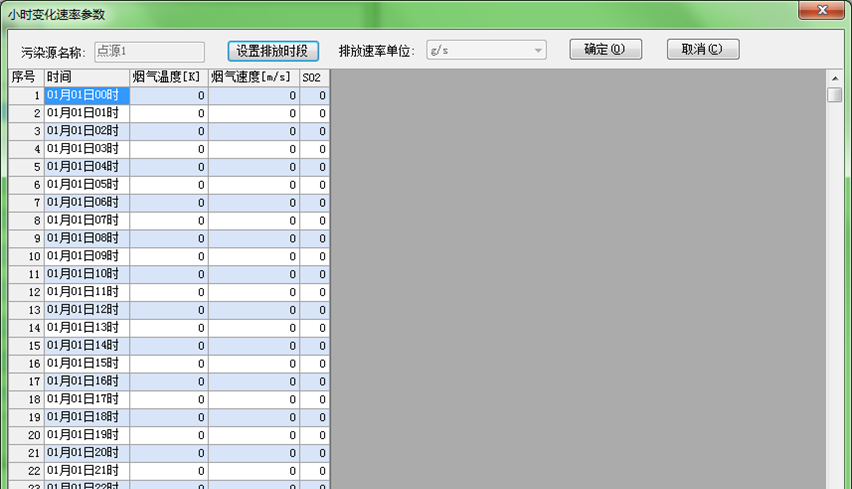Viewport: 852px width, 489px height.
Task: Select the SO2 column header
Action: click(314, 77)
